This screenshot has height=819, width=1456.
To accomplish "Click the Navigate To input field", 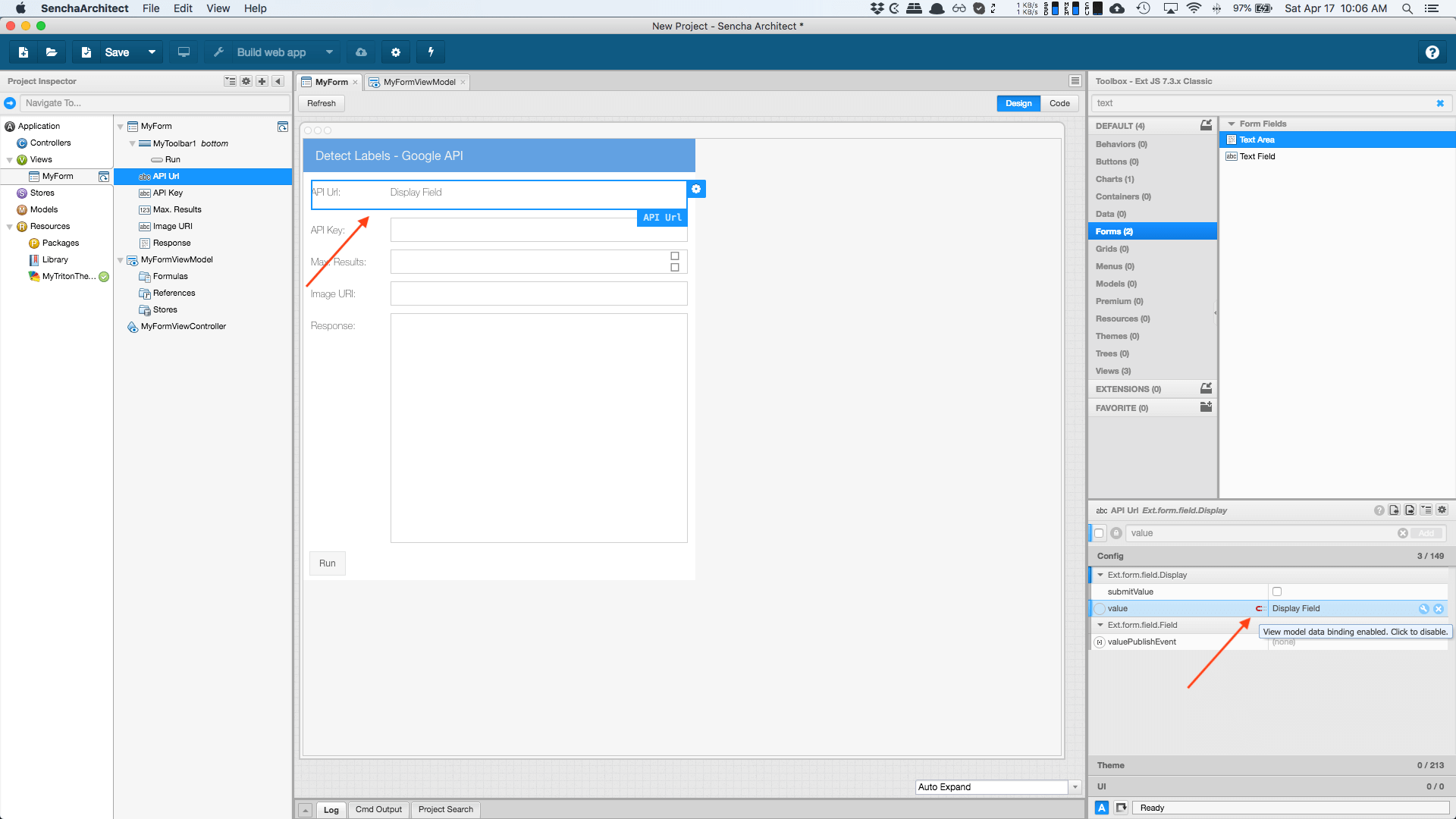I will pos(155,103).
